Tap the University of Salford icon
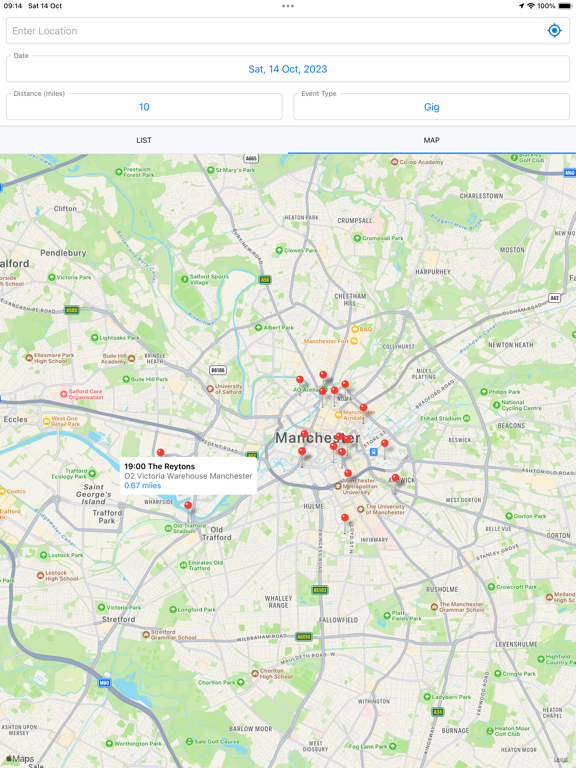This screenshot has height=768, width=576. (210, 389)
